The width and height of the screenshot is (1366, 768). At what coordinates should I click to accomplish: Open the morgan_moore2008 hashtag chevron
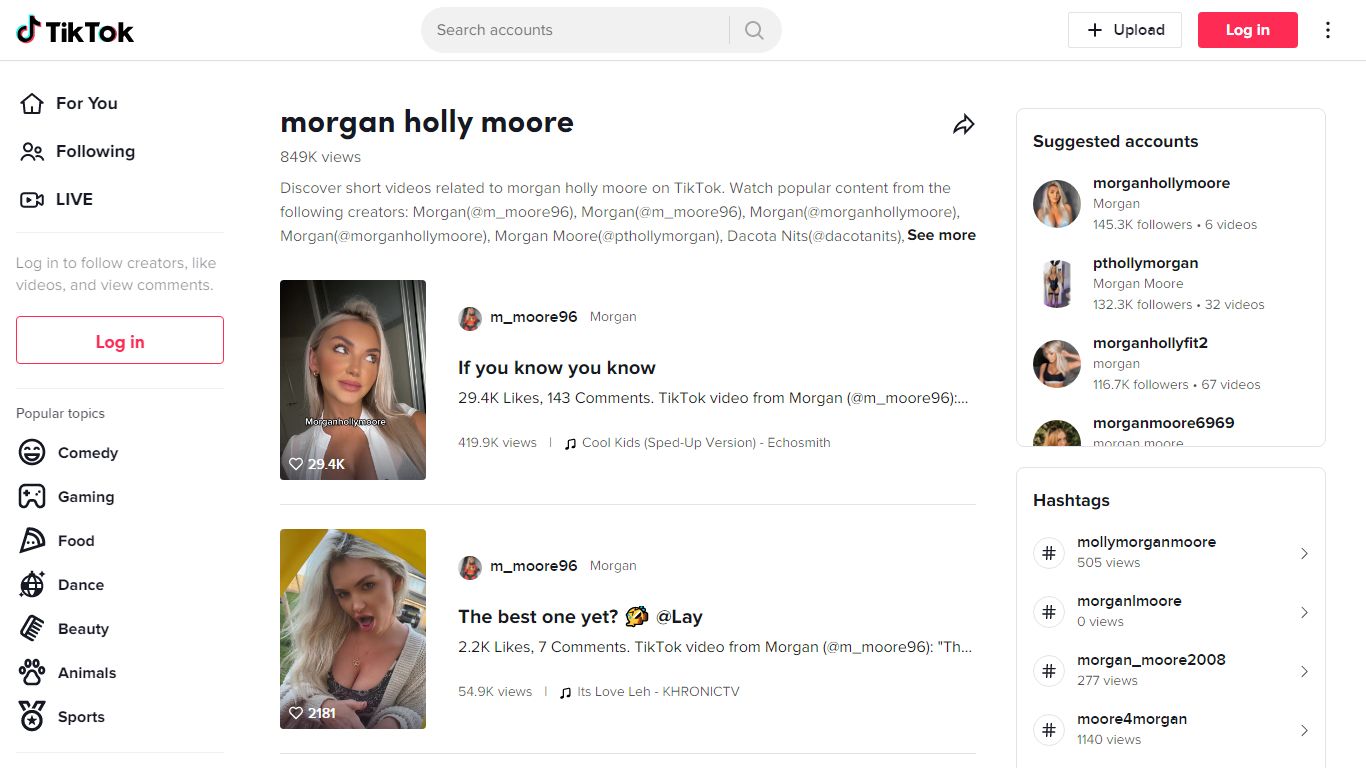(x=1304, y=671)
